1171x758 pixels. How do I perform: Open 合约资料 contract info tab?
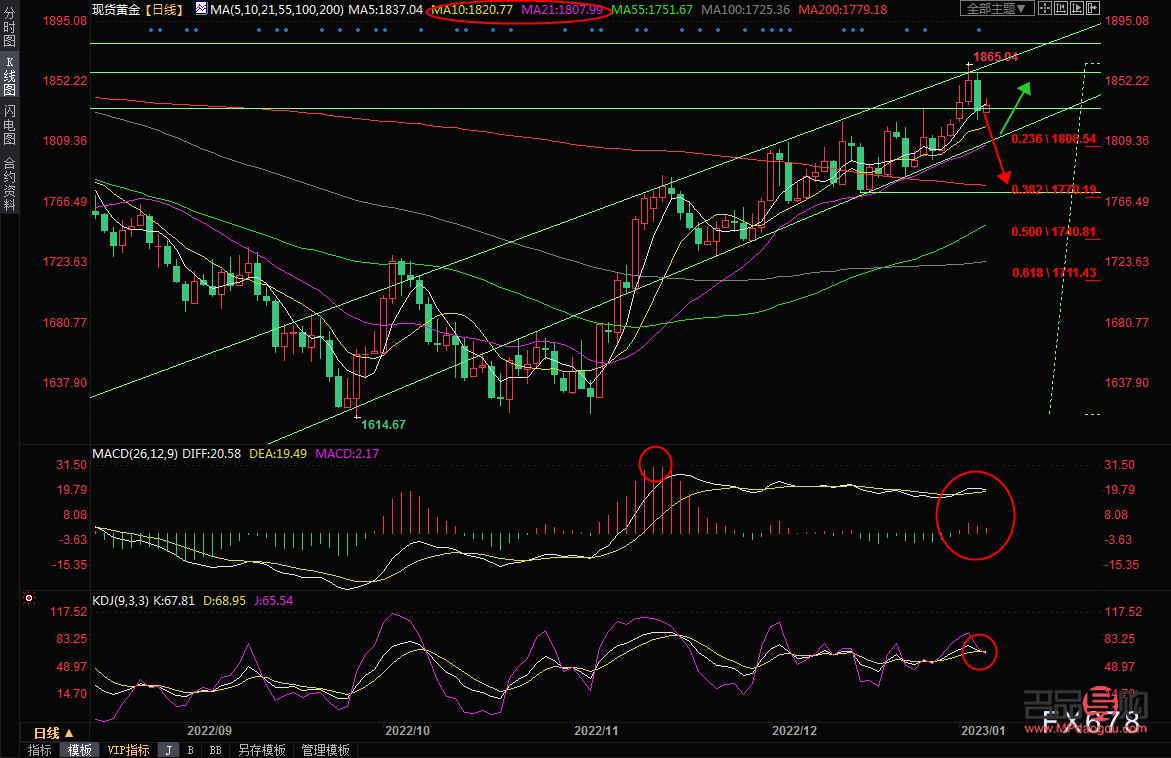tap(9, 183)
